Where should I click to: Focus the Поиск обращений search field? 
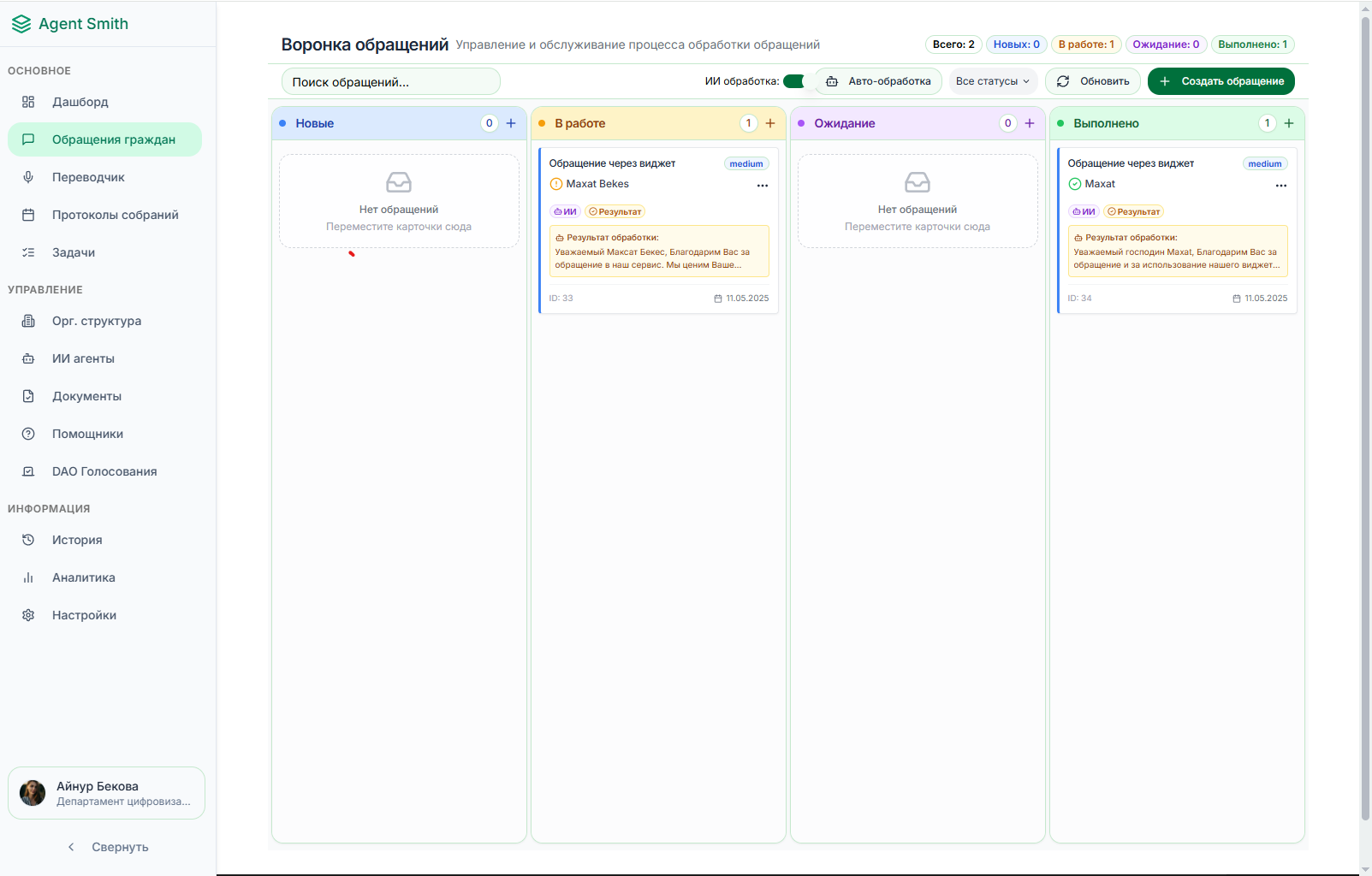390,82
